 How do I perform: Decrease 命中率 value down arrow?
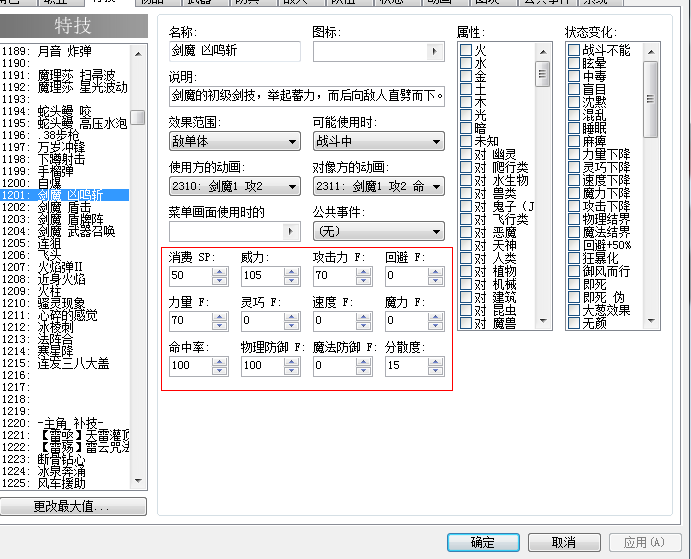219,370
